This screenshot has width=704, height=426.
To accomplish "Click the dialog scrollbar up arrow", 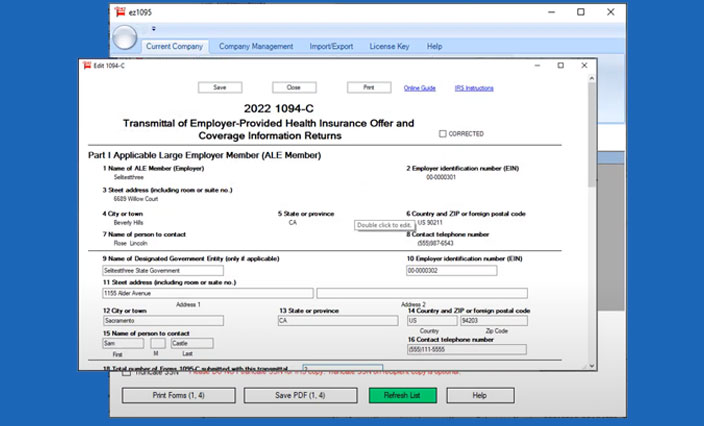I will coord(592,79).
